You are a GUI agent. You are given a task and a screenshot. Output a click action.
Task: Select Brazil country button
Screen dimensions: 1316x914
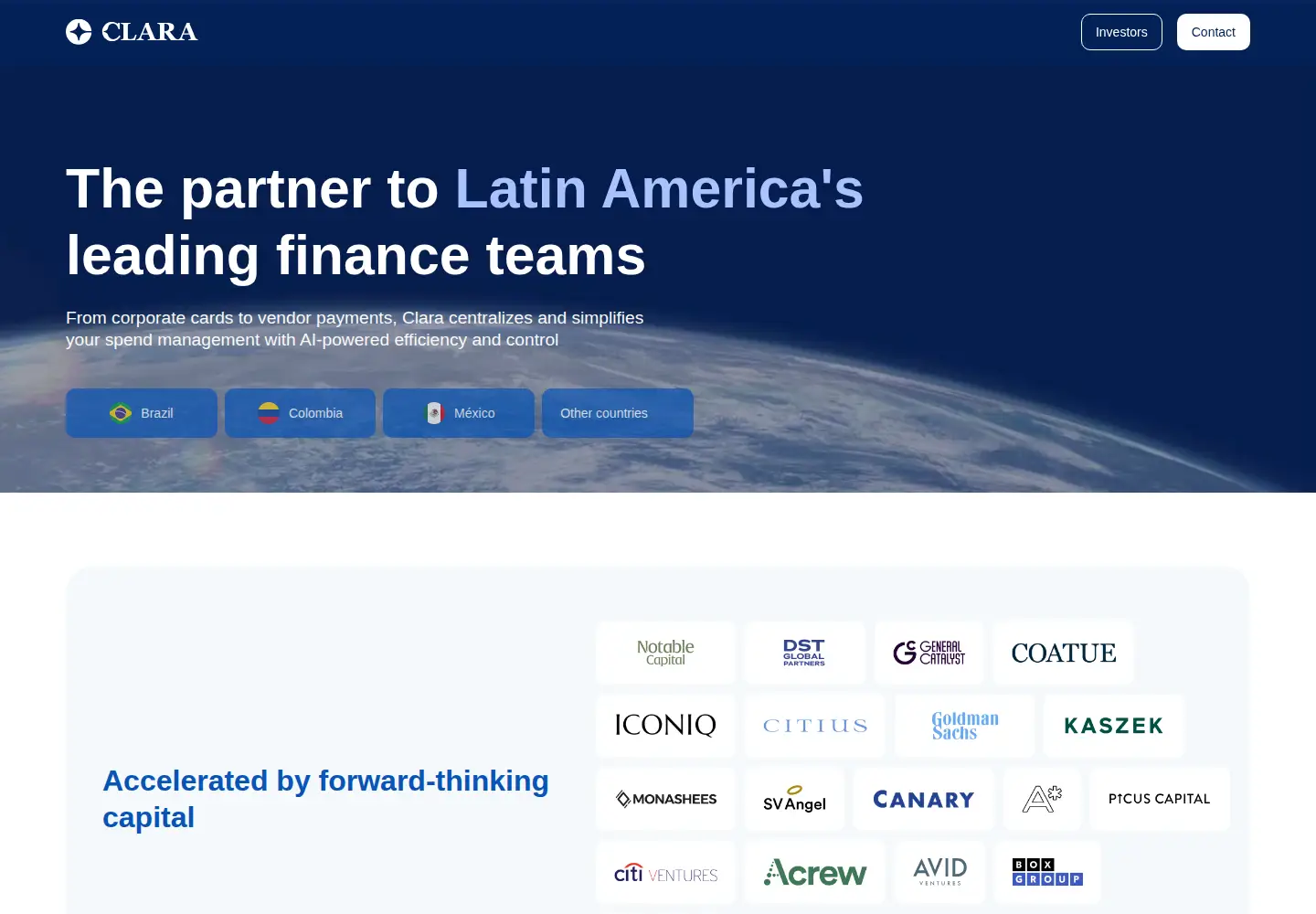coord(142,413)
